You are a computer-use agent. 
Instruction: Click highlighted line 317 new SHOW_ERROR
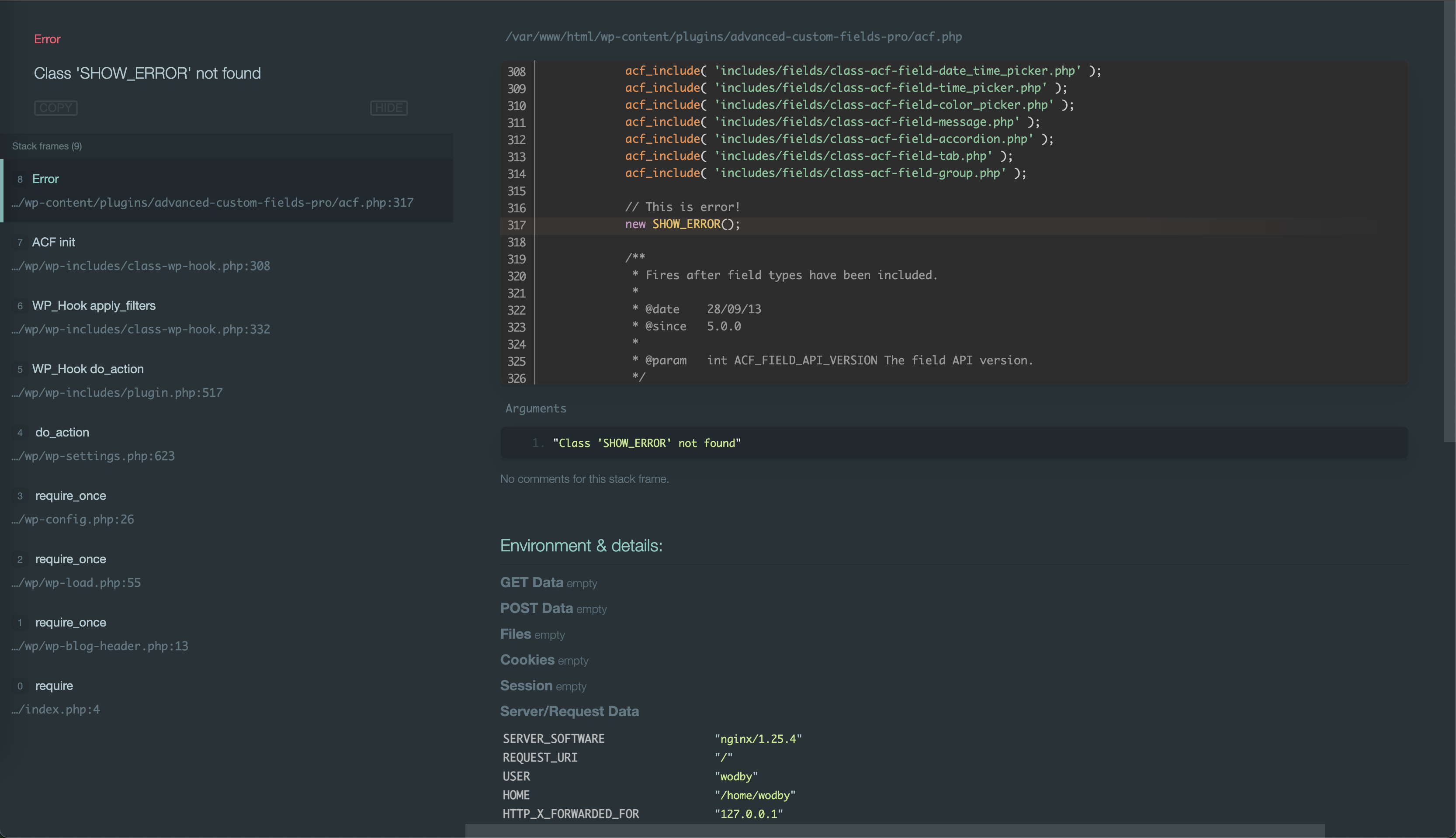pyautogui.click(x=682, y=225)
